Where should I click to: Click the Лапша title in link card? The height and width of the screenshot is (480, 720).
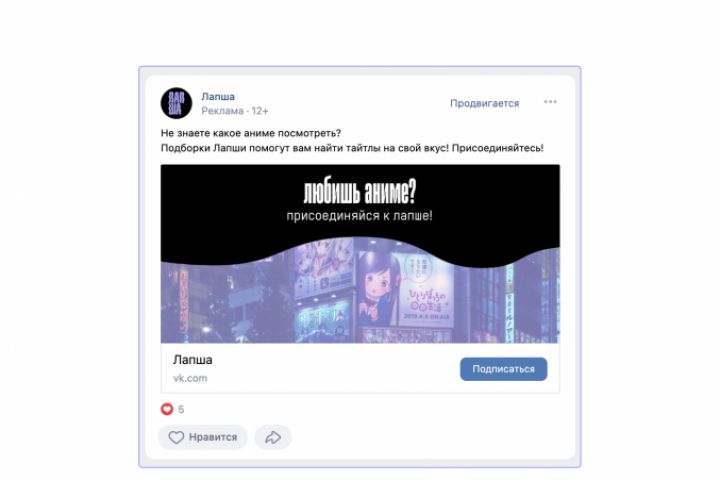coord(193,360)
